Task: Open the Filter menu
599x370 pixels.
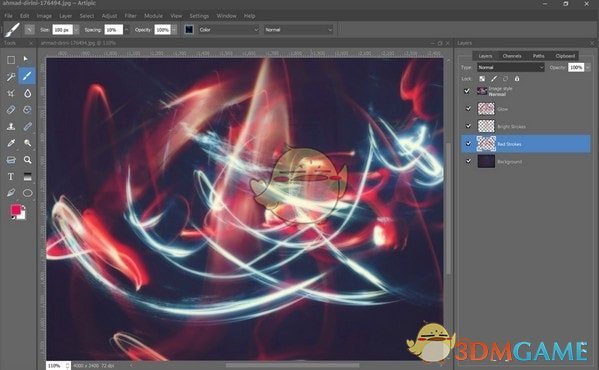Action: (x=130, y=16)
